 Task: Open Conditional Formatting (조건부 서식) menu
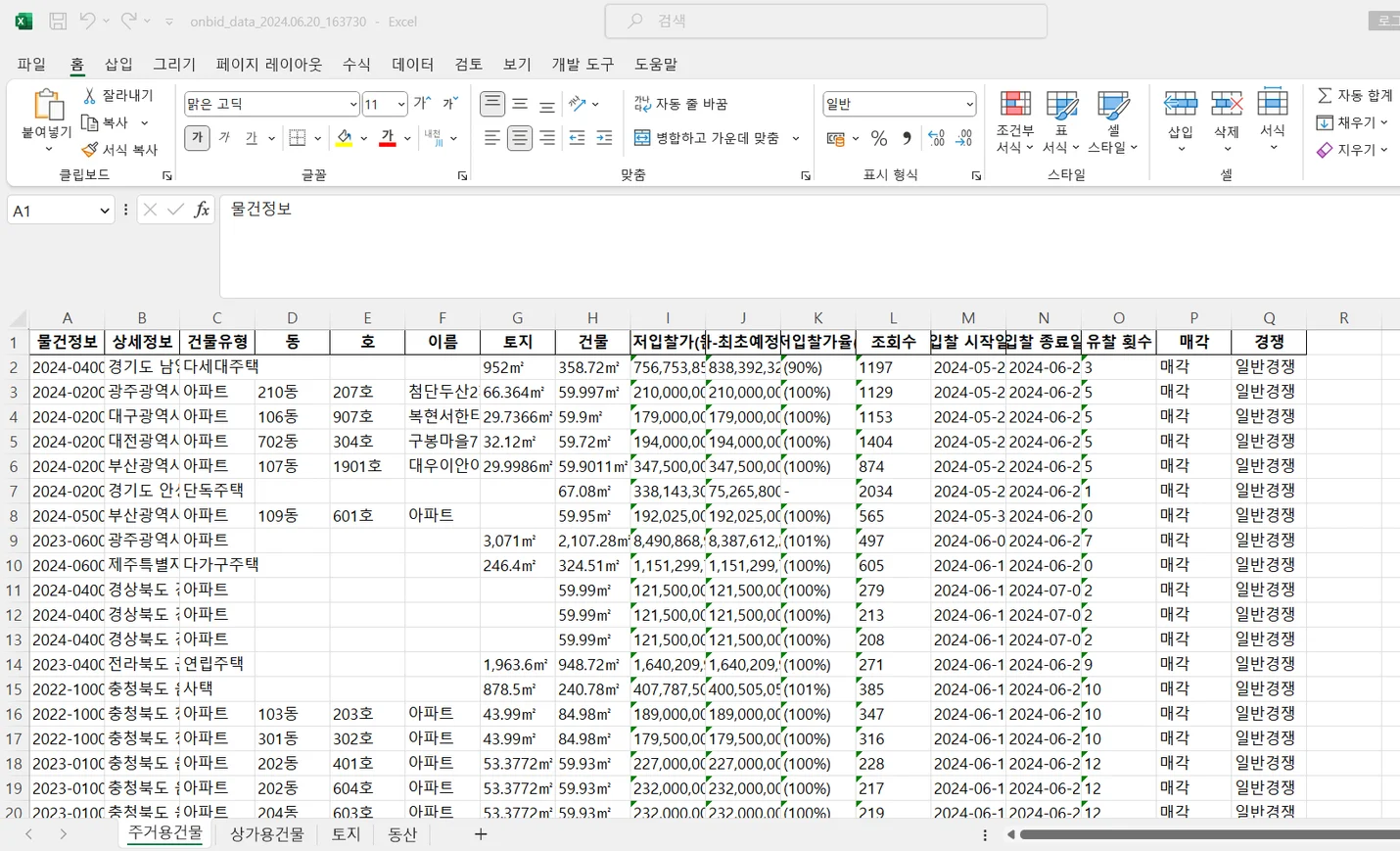pyautogui.click(x=1015, y=121)
